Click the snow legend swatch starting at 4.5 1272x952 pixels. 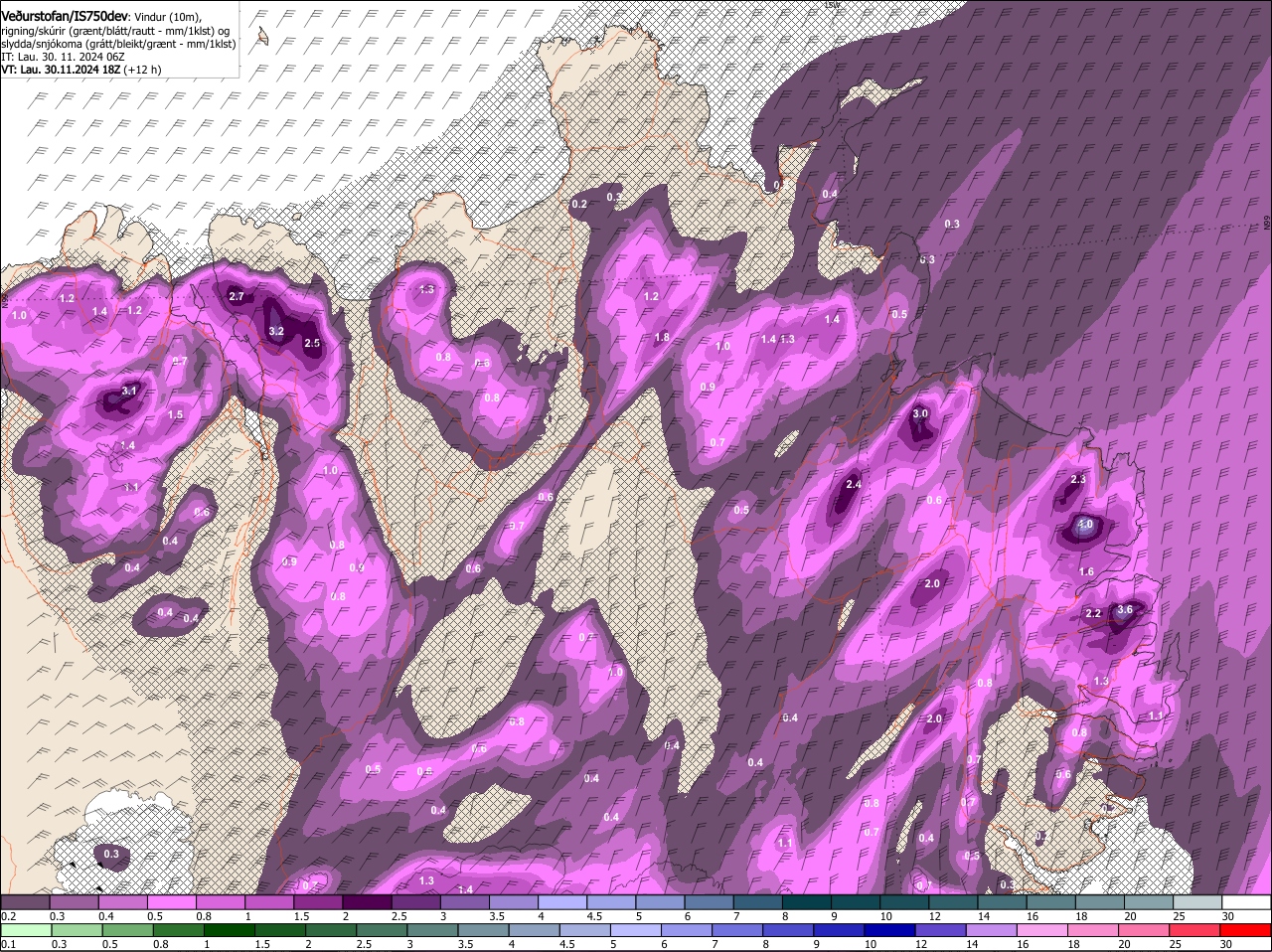[x=611, y=901]
